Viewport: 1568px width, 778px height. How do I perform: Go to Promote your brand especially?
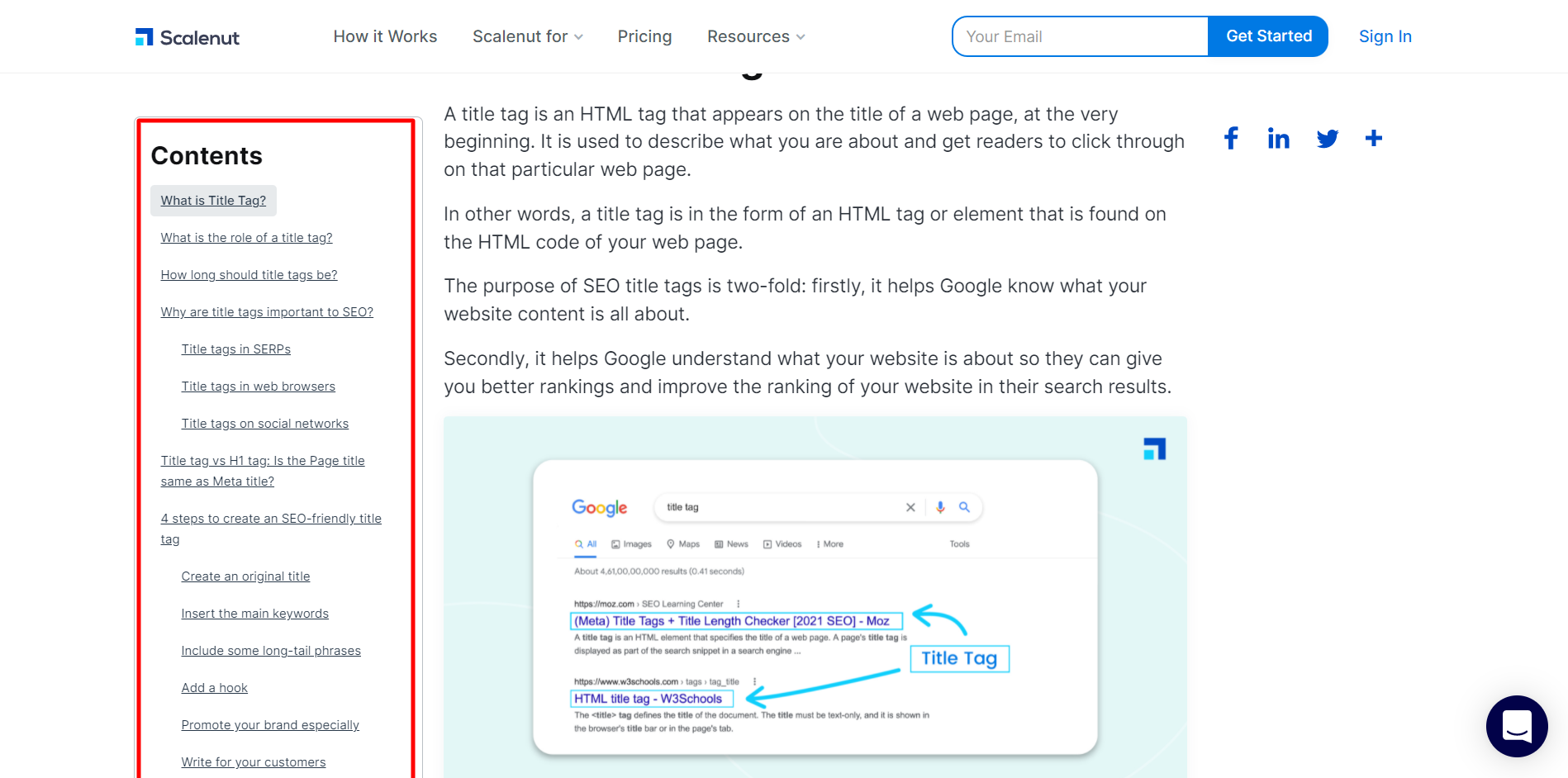tap(270, 725)
